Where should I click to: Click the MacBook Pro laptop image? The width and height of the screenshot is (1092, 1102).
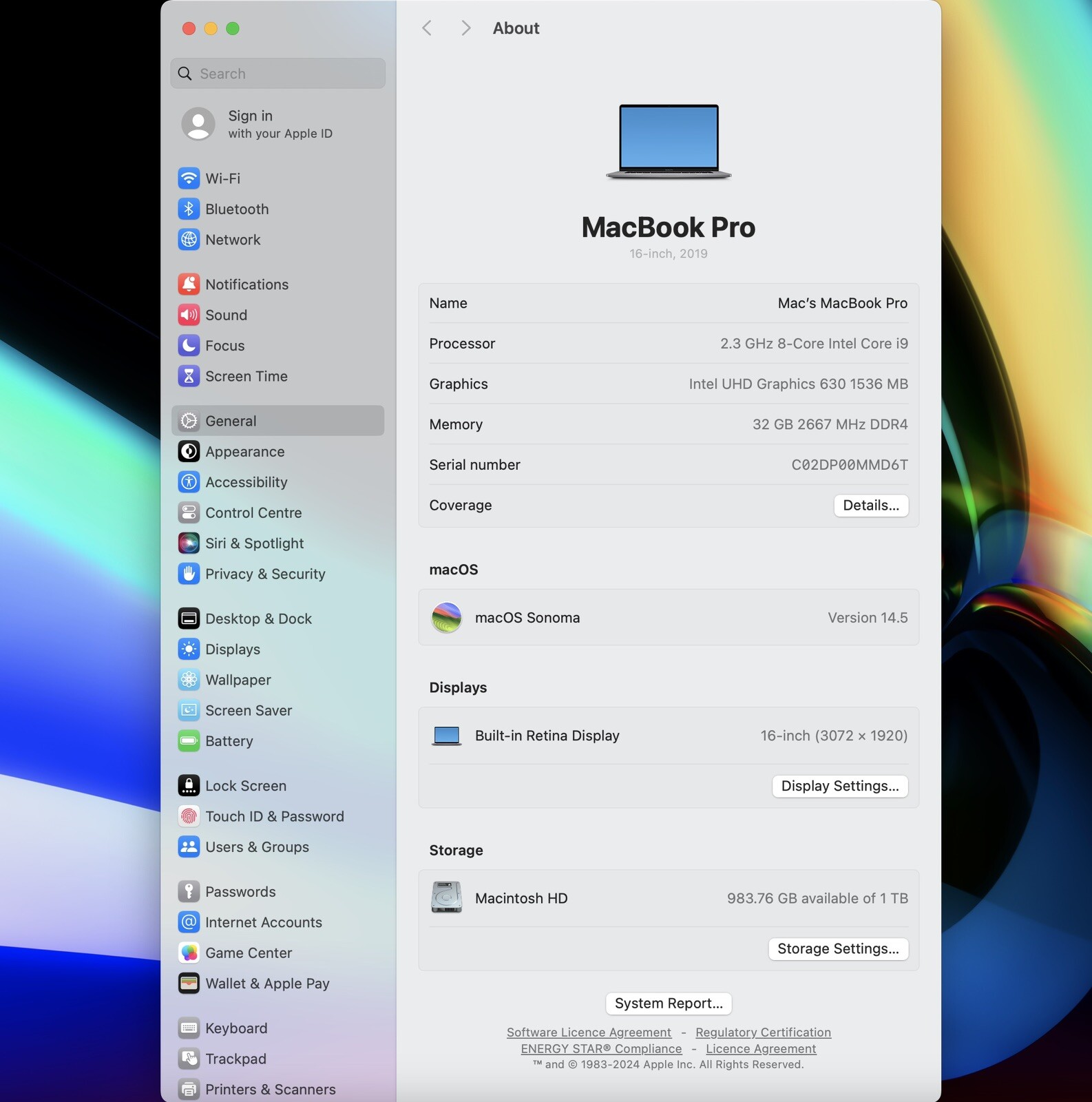tap(669, 142)
